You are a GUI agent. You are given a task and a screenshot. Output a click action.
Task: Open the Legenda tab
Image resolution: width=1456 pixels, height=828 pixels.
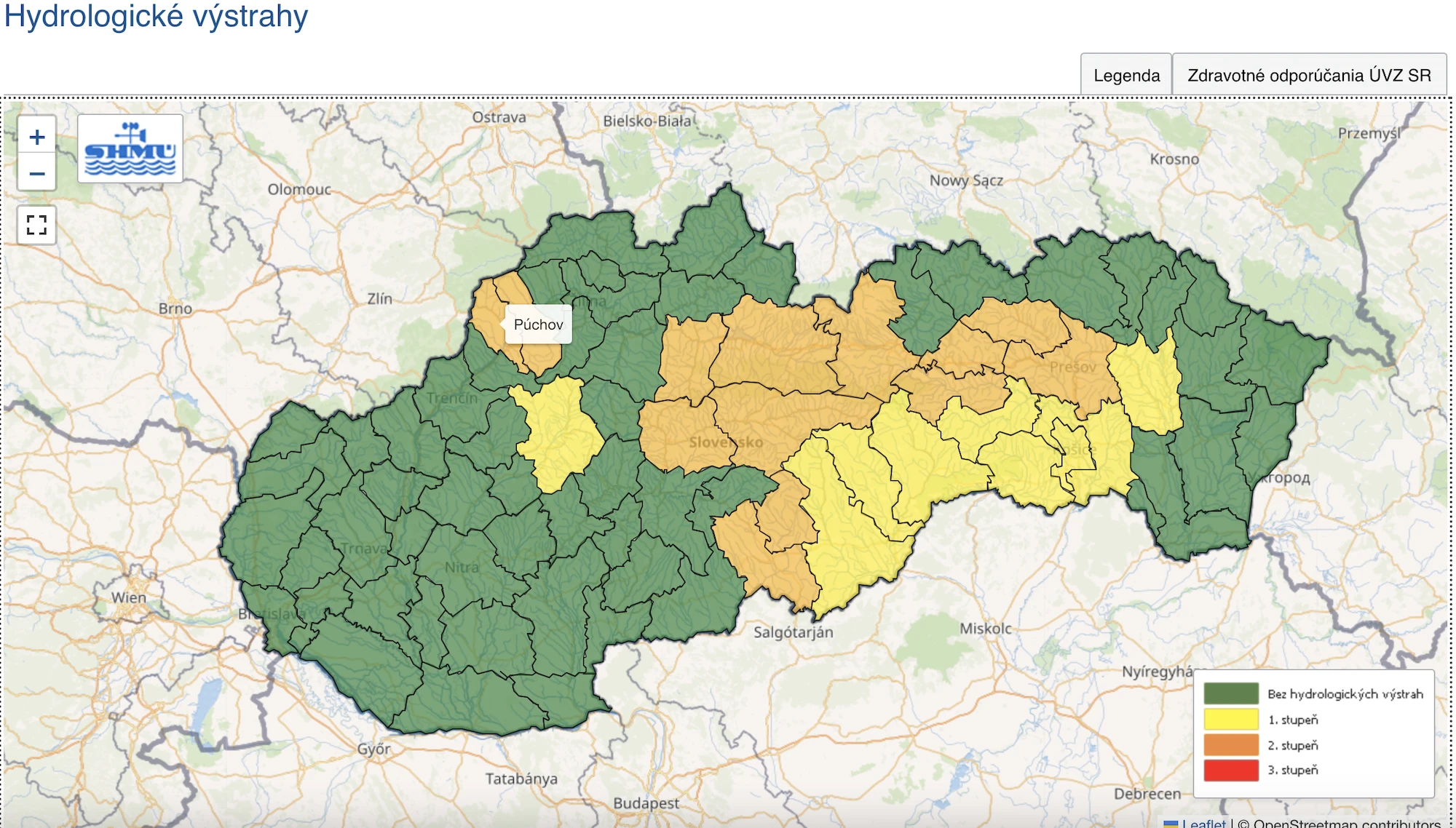(1126, 75)
